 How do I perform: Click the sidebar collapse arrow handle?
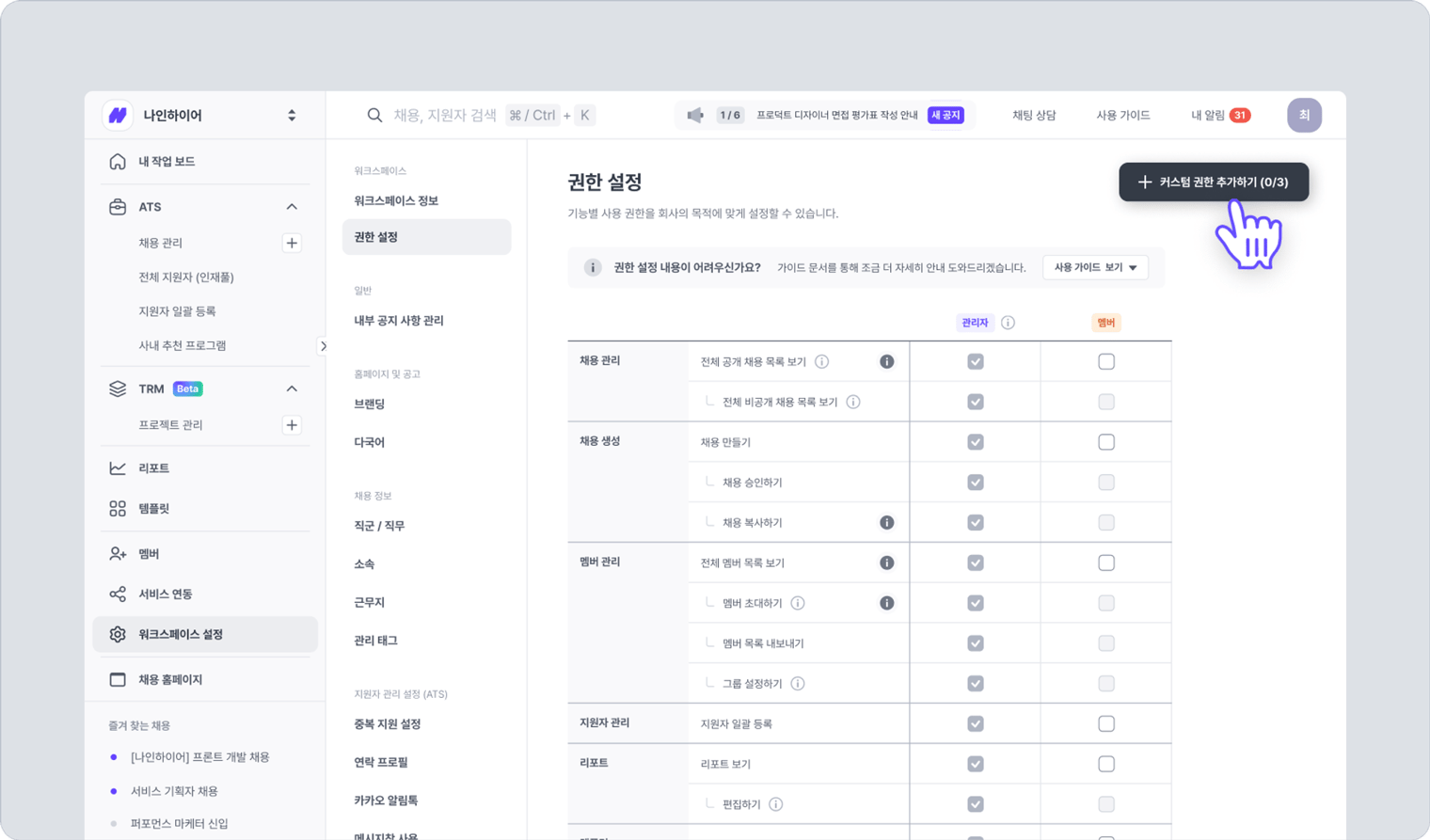[x=323, y=346]
